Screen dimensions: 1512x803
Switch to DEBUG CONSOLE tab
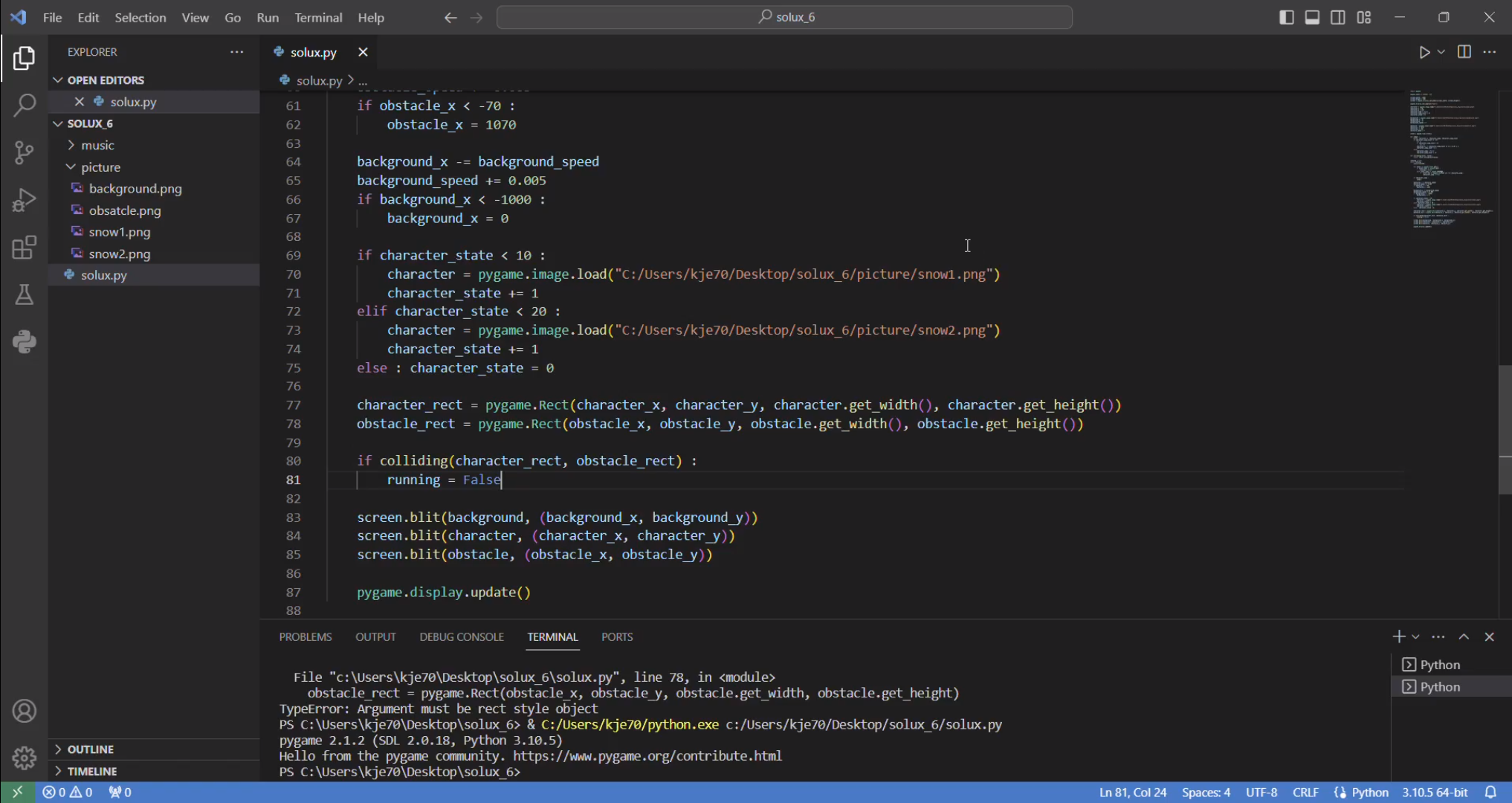(461, 637)
